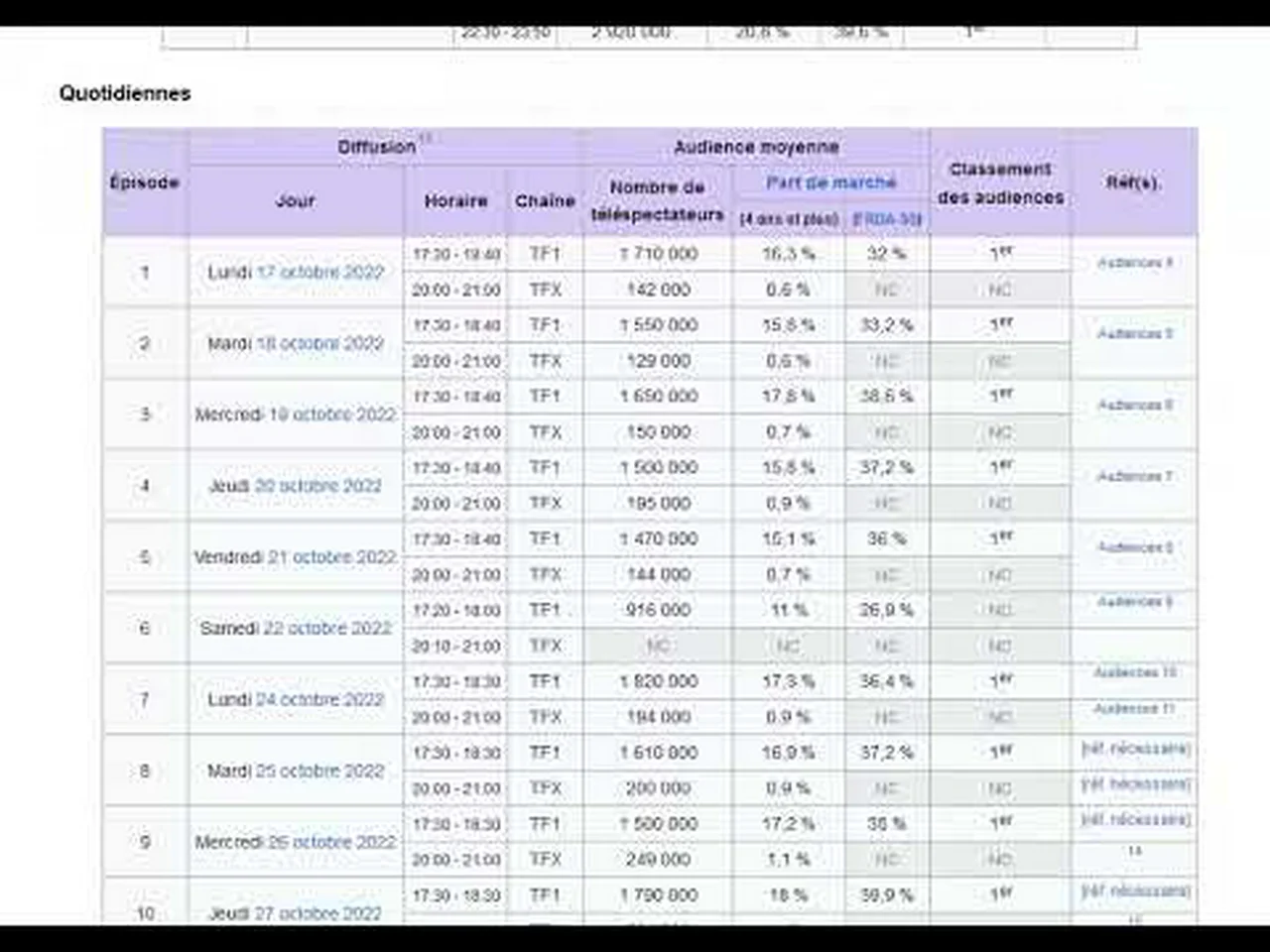Open the Audiences reference for episode 2
1270x952 pixels.
click(1134, 334)
